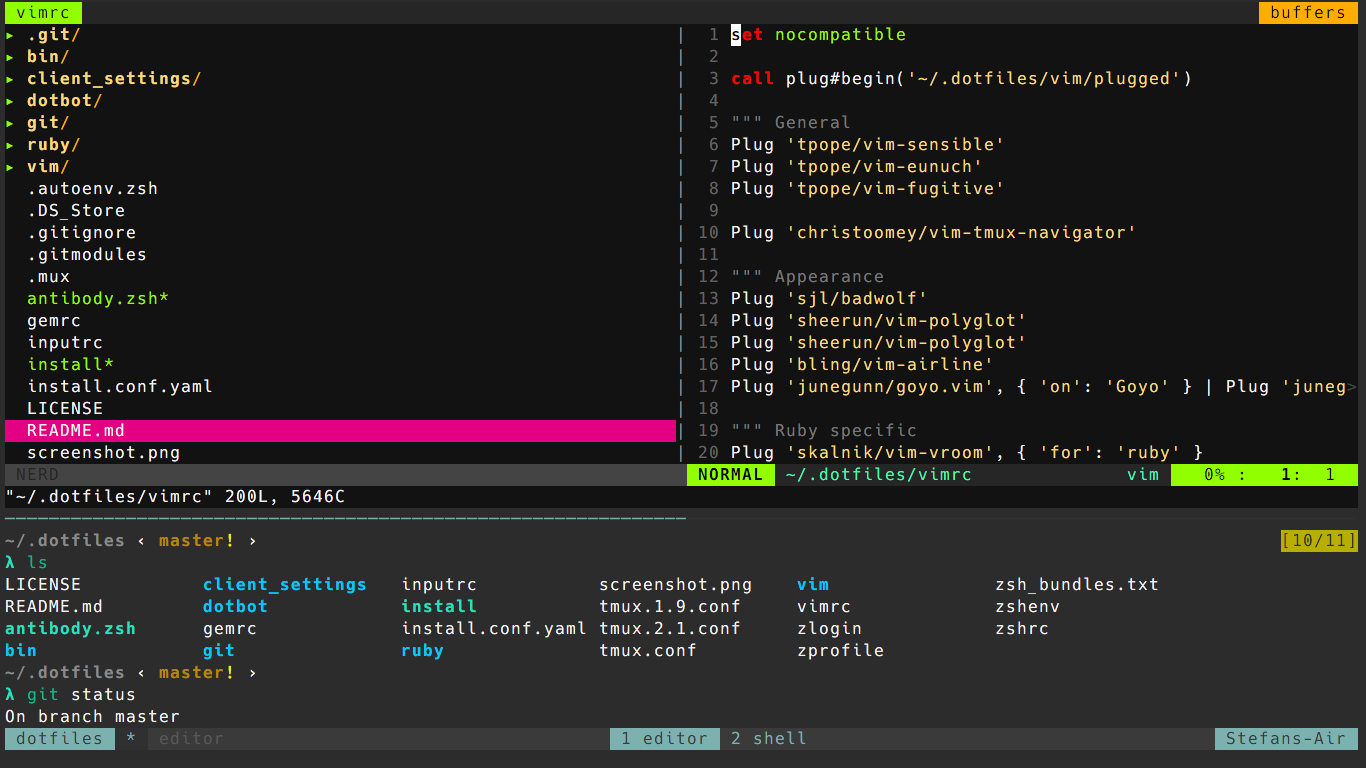Click Plug 'skalnik/vim-vroom' line
The width and height of the screenshot is (1366, 768).
(966, 453)
